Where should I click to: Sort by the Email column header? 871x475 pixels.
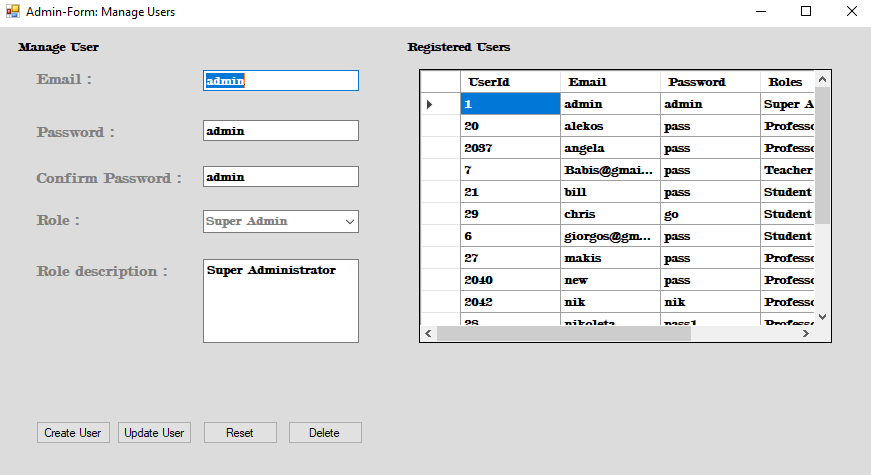click(610, 82)
